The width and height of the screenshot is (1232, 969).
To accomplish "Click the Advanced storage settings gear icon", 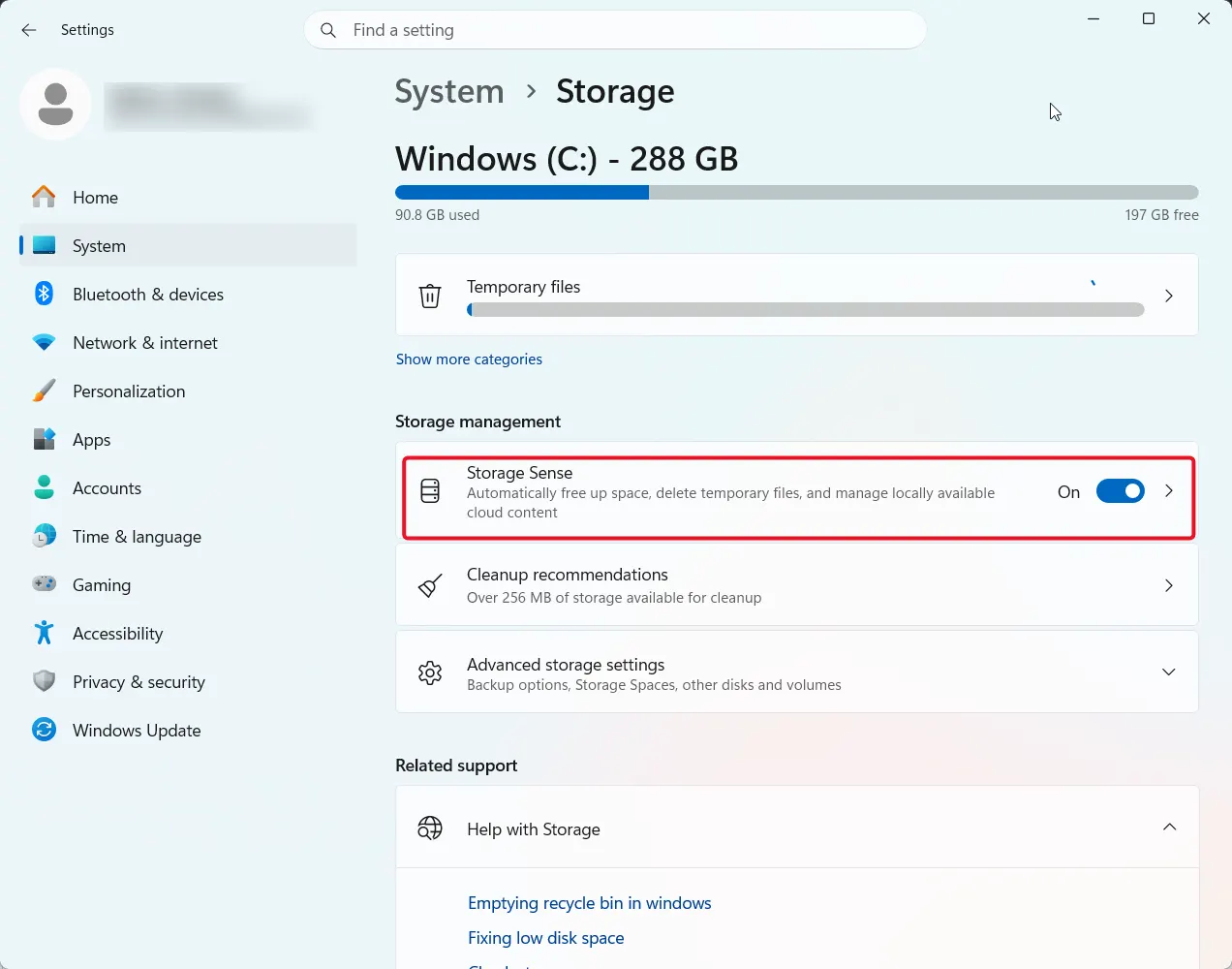I will [430, 672].
